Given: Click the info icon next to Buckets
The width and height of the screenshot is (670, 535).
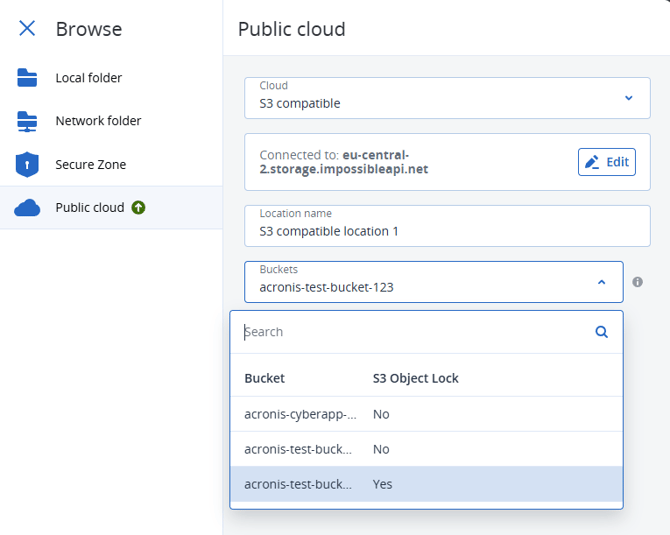Looking at the screenshot, I should [x=638, y=282].
